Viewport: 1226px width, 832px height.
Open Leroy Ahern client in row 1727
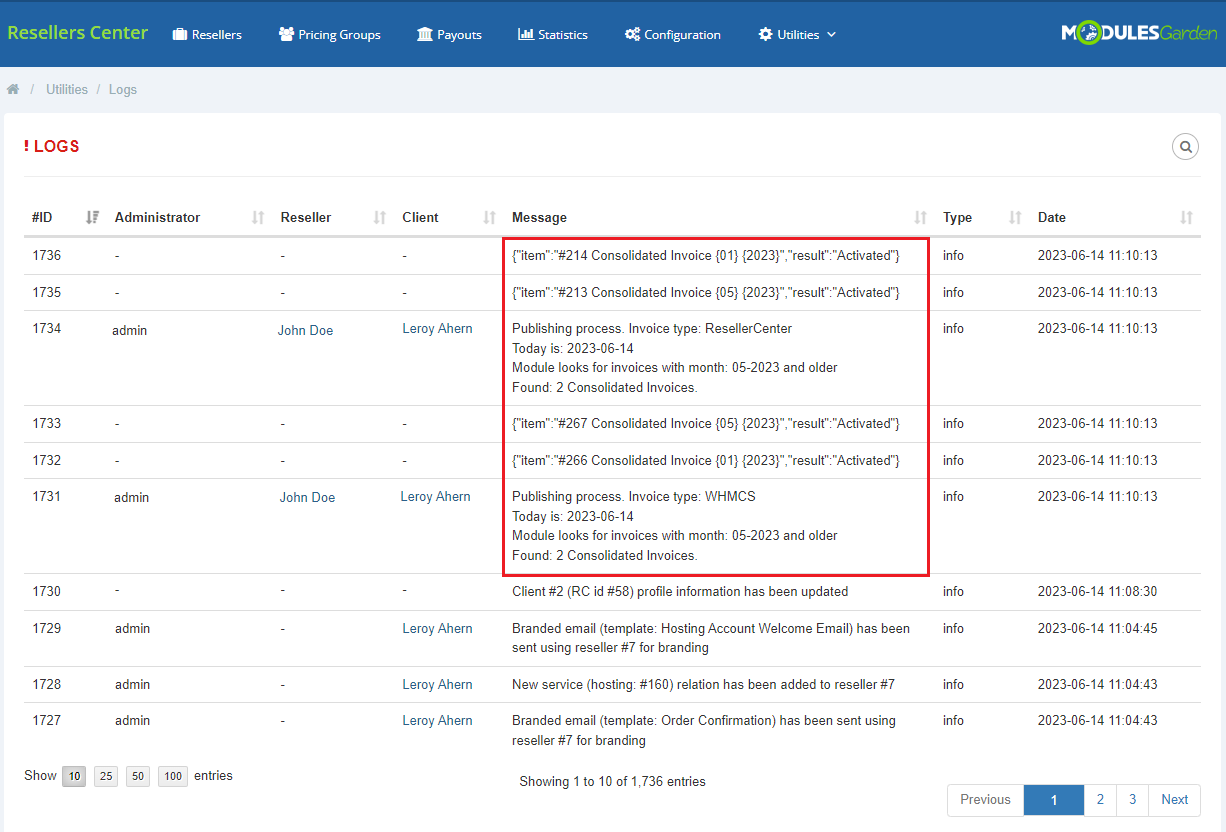click(x=437, y=720)
